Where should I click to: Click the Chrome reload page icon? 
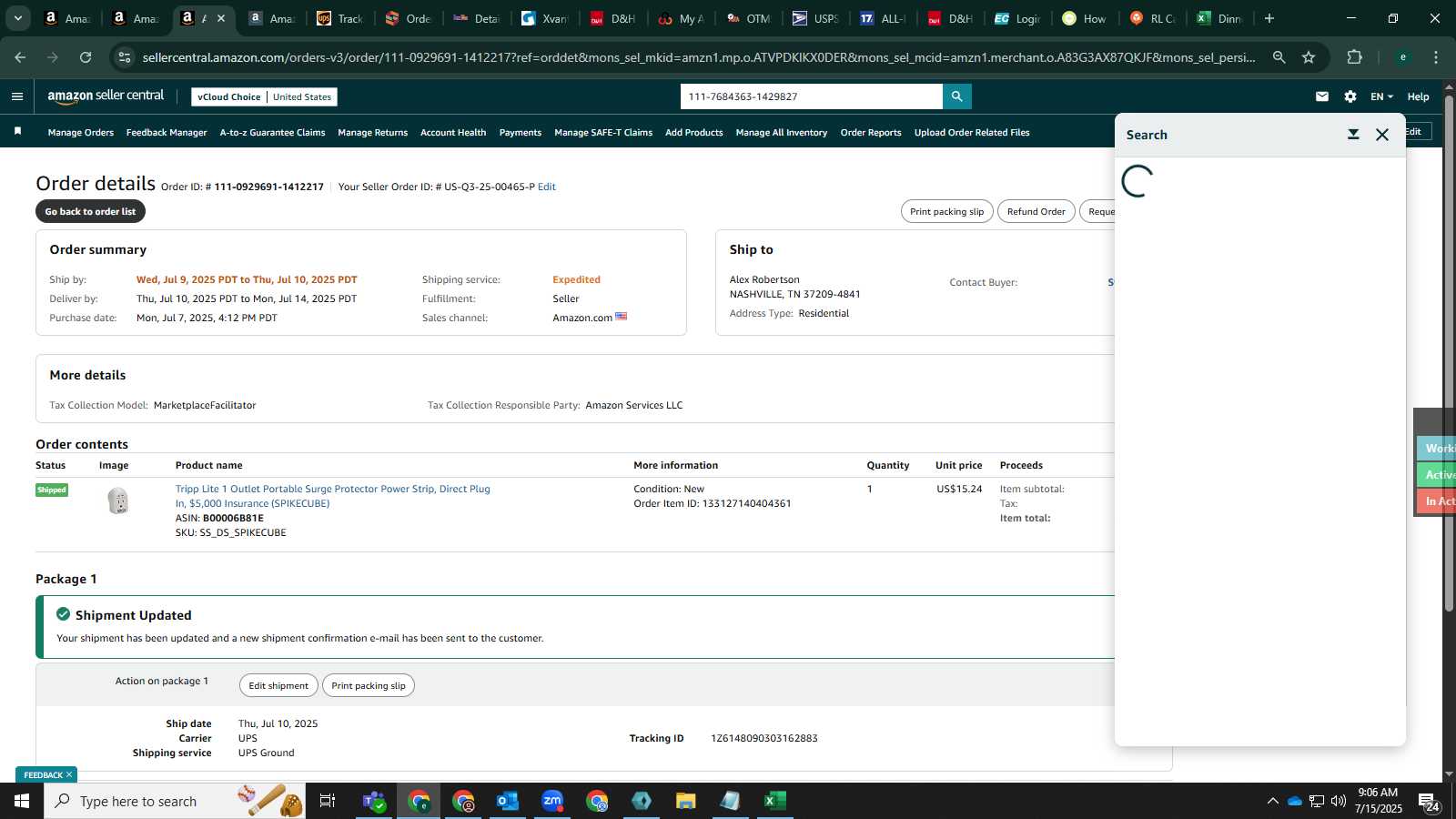86,57
